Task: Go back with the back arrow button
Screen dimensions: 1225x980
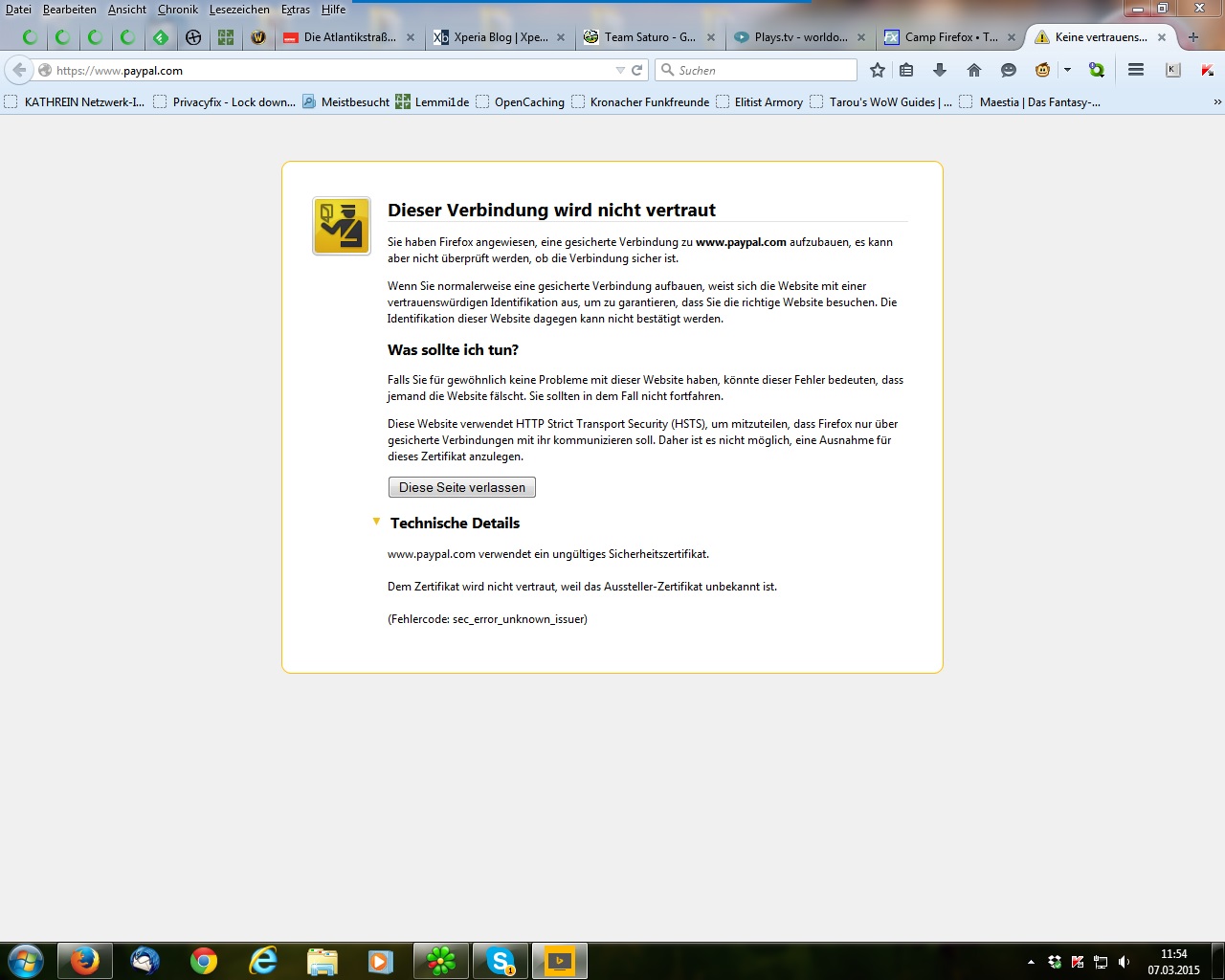Action: (x=19, y=70)
